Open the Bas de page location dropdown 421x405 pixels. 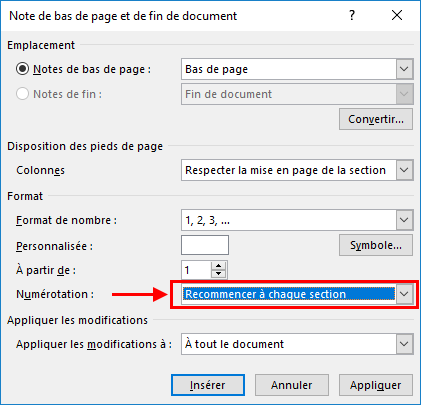297,69
